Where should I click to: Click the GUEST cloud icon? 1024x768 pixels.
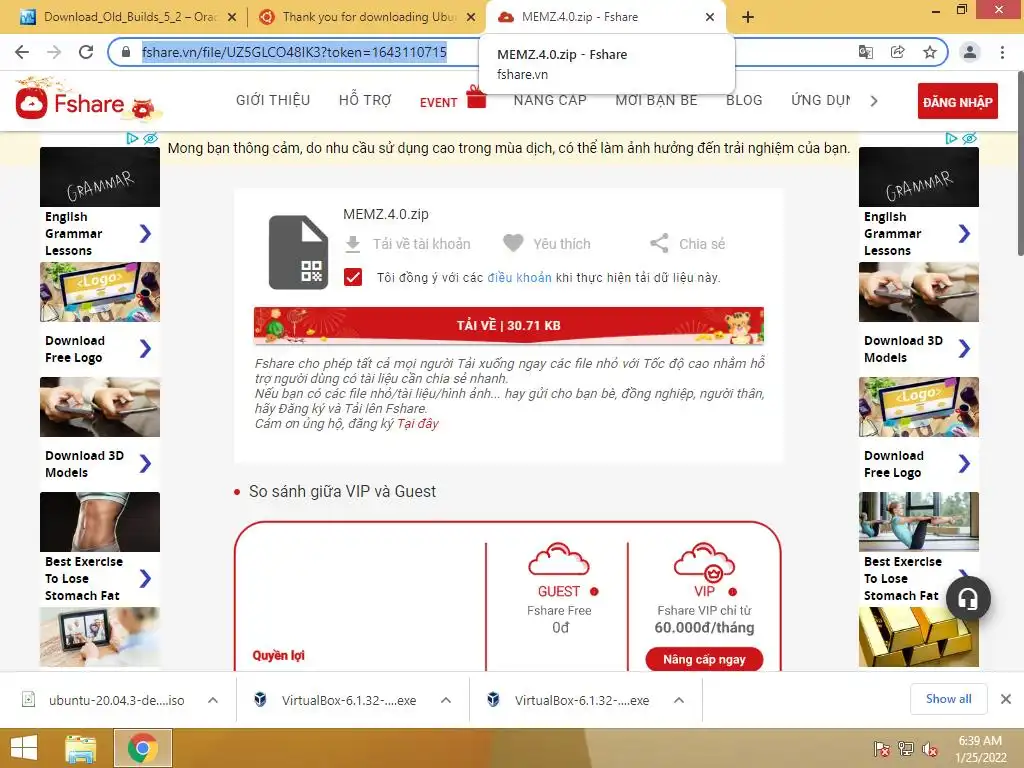pos(558,560)
